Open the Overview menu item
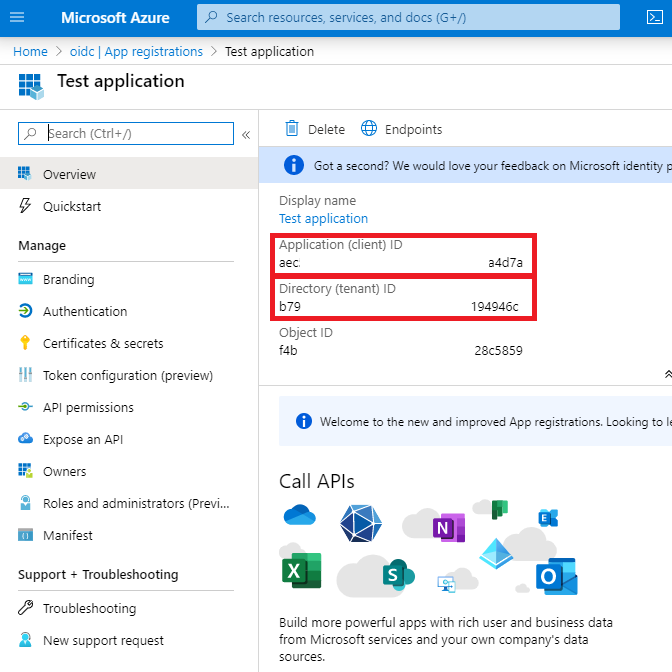Image resolution: width=672 pixels, height=672 pixels. tap(69, 174)
